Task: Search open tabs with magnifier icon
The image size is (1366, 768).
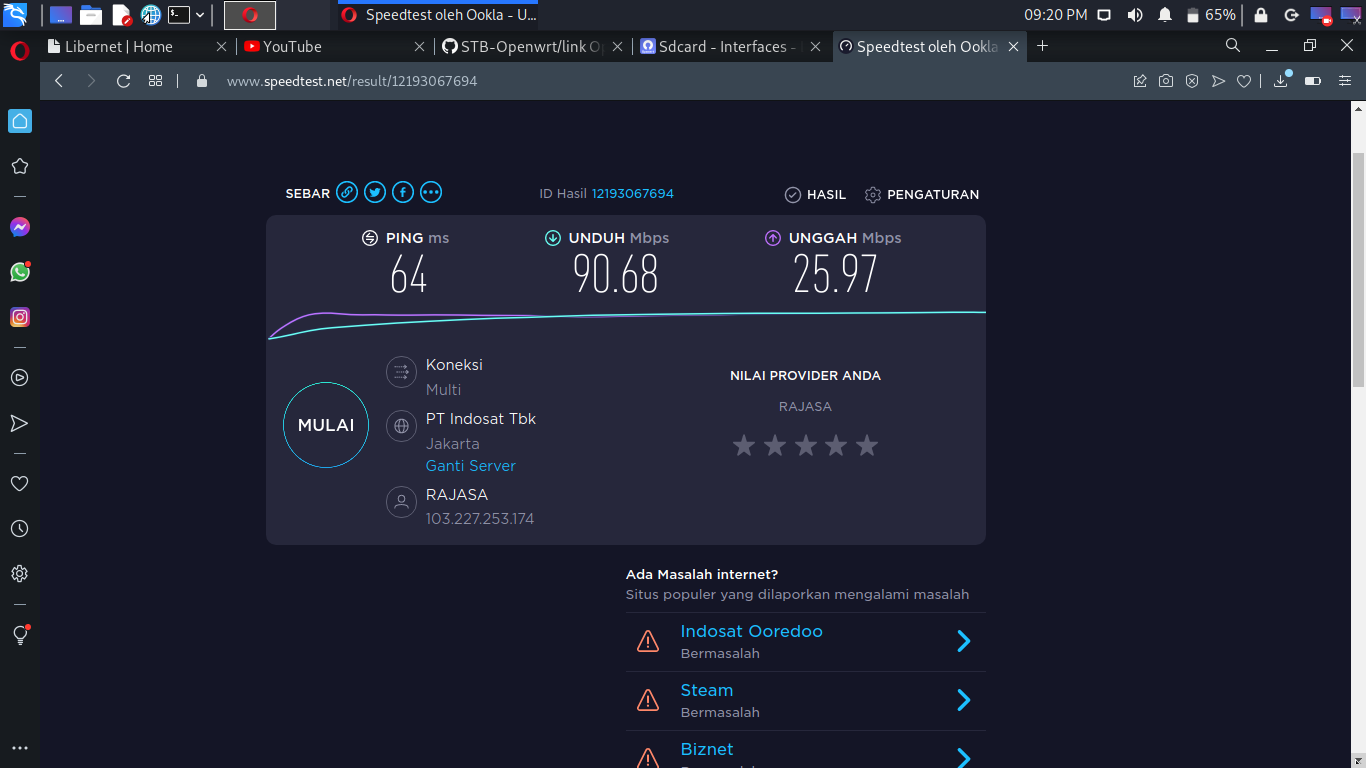Action: click(1233, 45)
